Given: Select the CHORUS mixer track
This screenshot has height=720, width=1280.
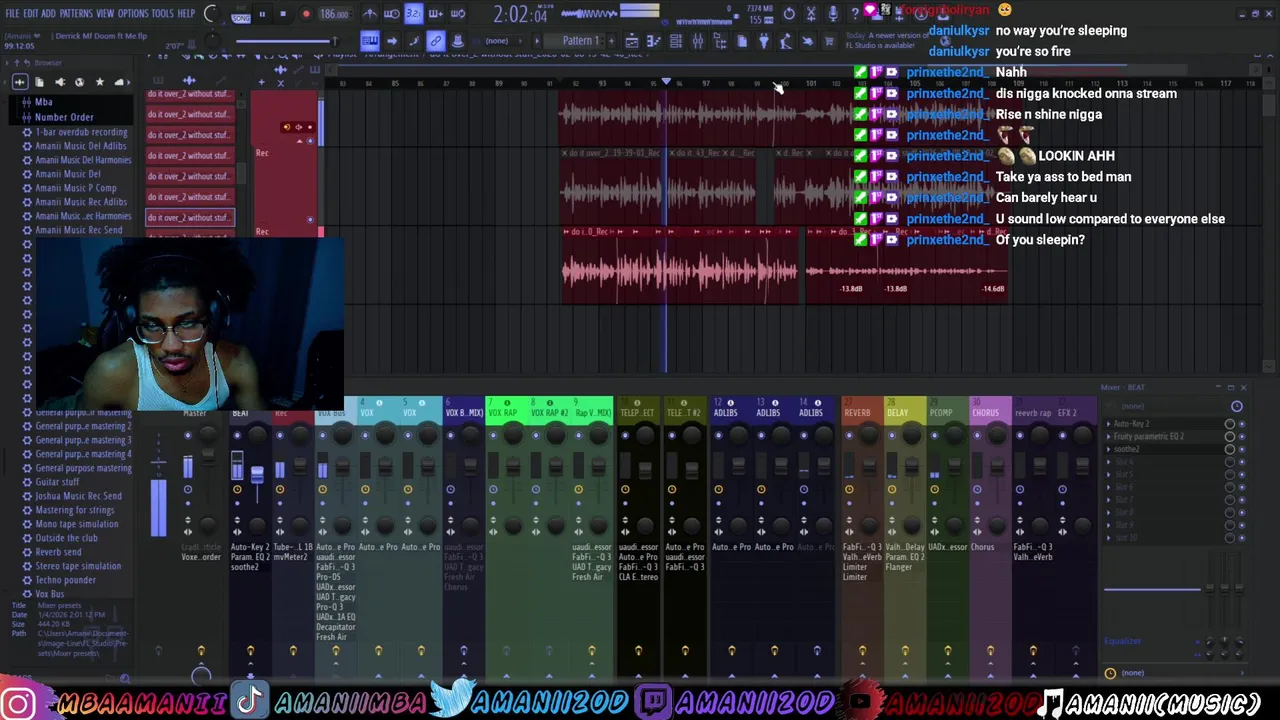Looking at the screenshot, I should click(986, 413).
